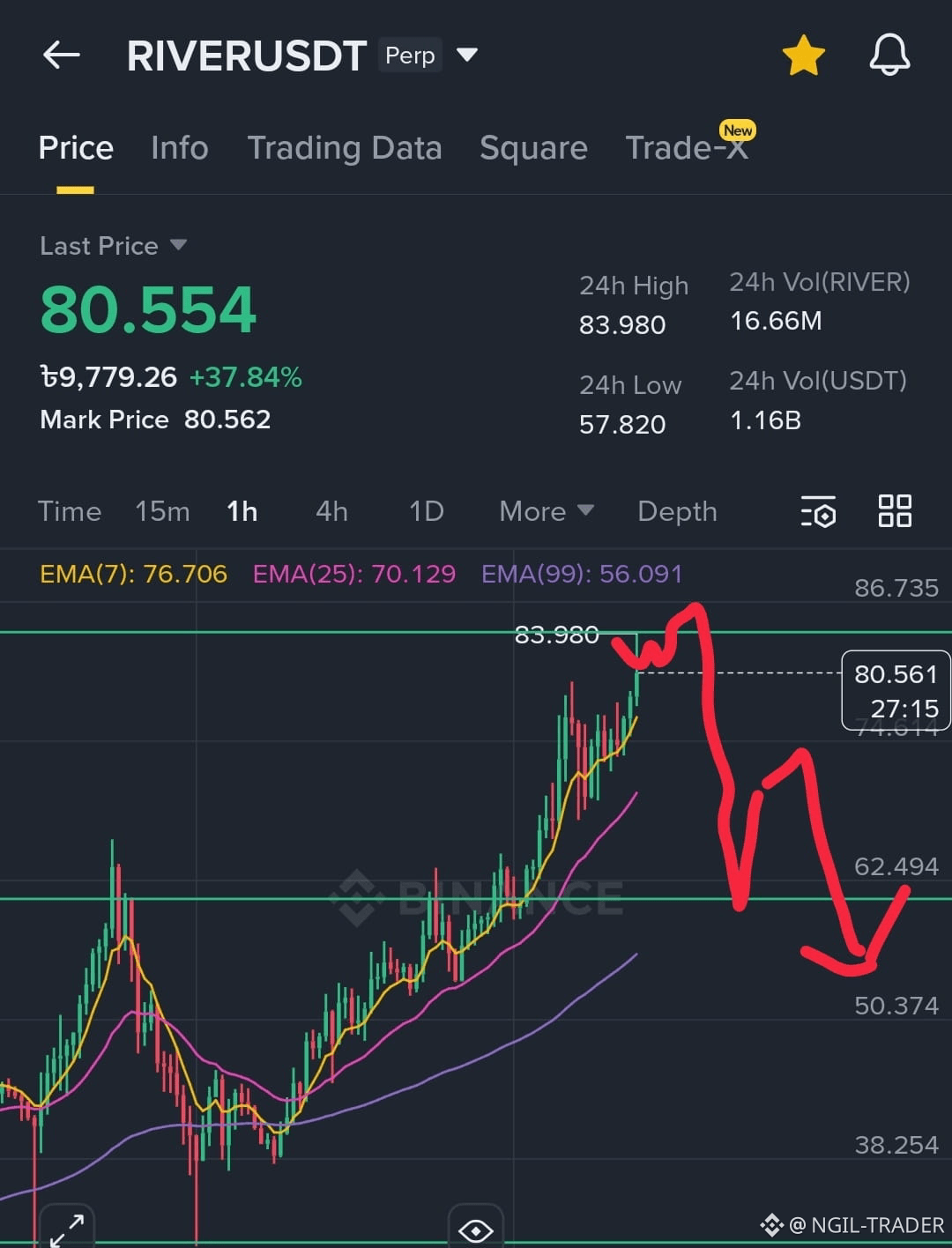Click the 24h Vol(USDT) value 1.16B

[x=765, y=420]
